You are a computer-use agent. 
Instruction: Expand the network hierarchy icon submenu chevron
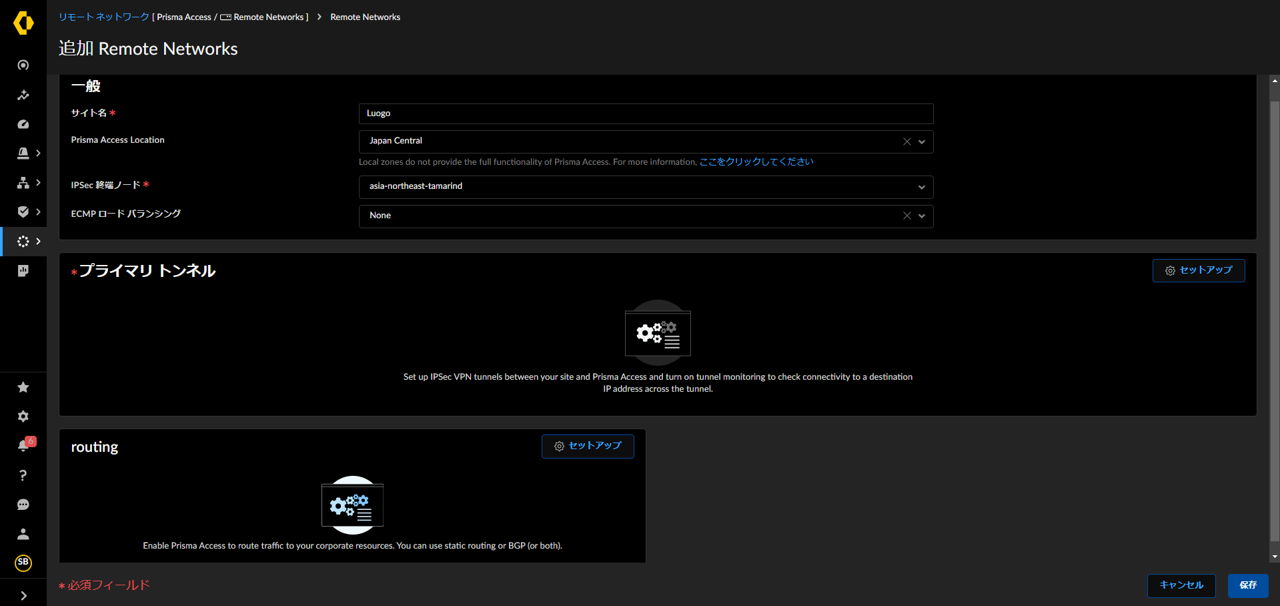[38, 183]
